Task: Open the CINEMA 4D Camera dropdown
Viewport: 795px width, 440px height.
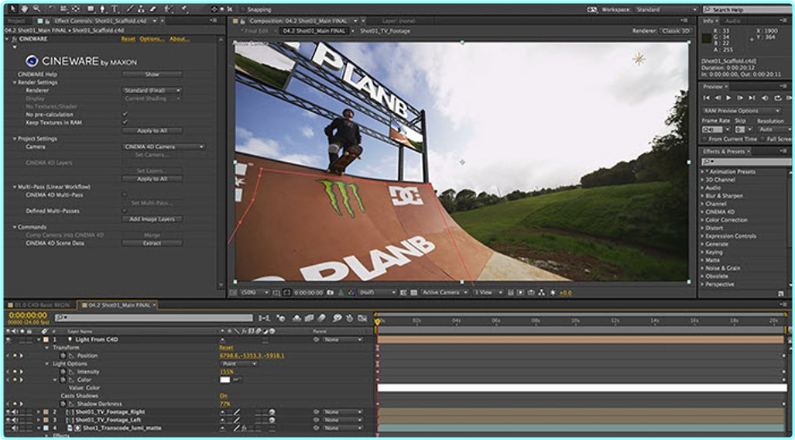Action: click(164, 147)
